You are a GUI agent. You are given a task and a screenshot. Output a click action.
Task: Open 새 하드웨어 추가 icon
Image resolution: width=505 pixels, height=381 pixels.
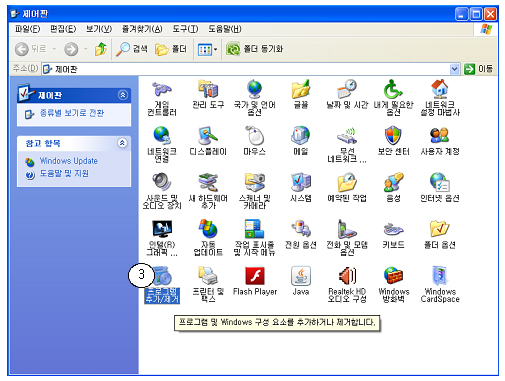pos(208,183)
